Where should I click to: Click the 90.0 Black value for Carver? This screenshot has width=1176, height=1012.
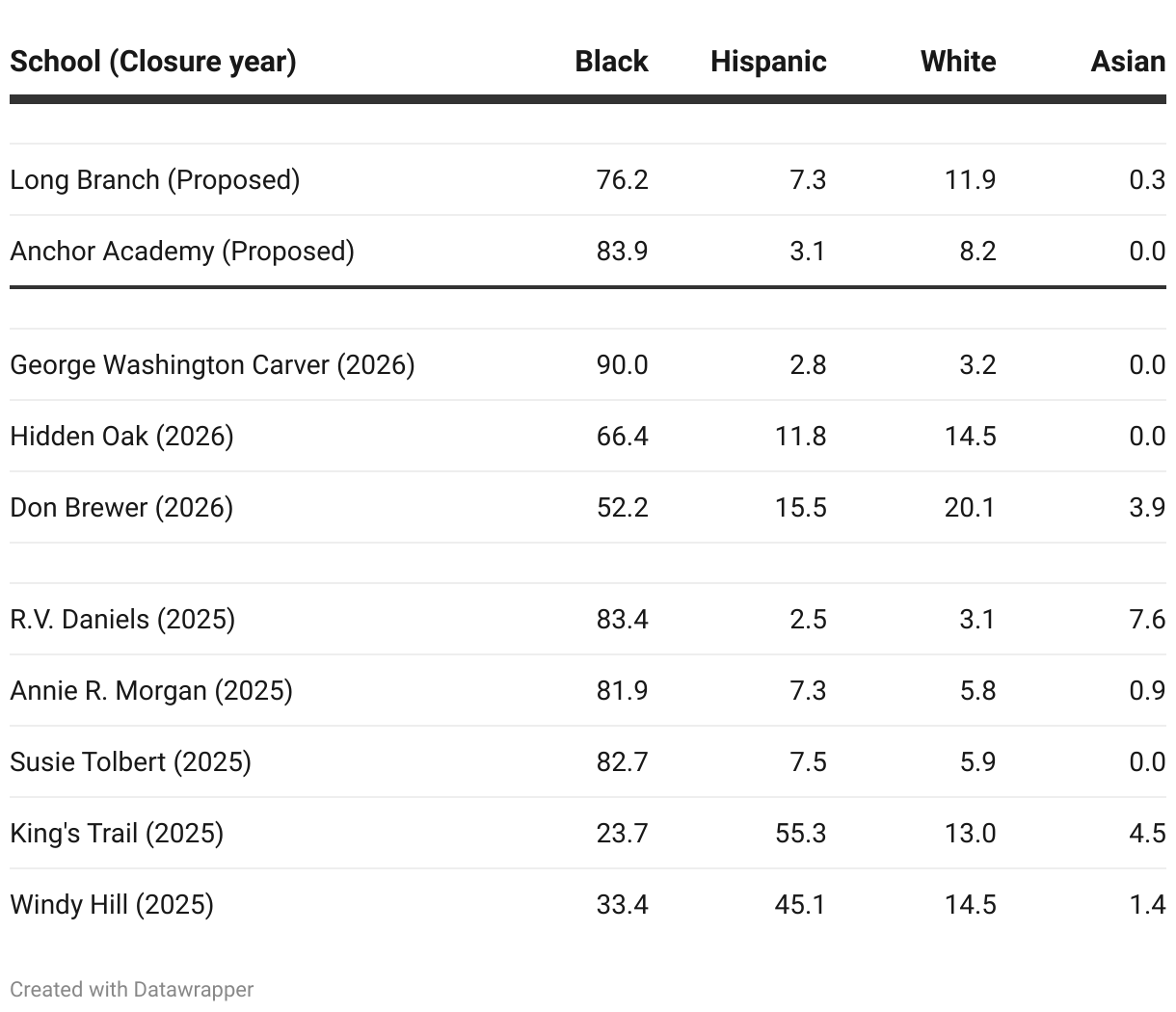click(x=622, y=365)
